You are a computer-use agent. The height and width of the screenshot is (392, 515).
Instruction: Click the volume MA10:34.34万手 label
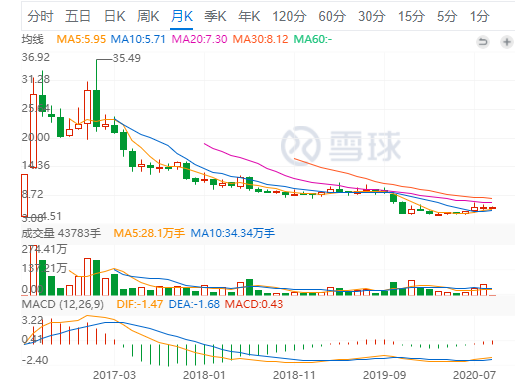point(233,233)
